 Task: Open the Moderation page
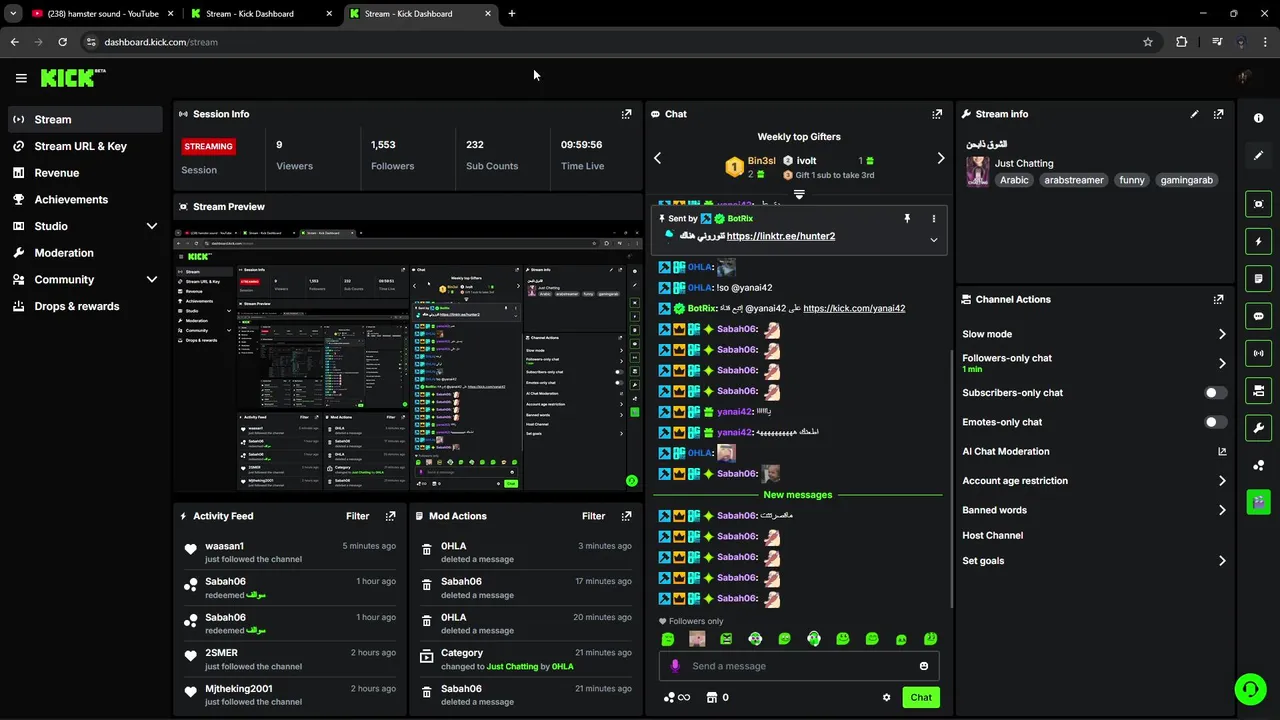85,253
